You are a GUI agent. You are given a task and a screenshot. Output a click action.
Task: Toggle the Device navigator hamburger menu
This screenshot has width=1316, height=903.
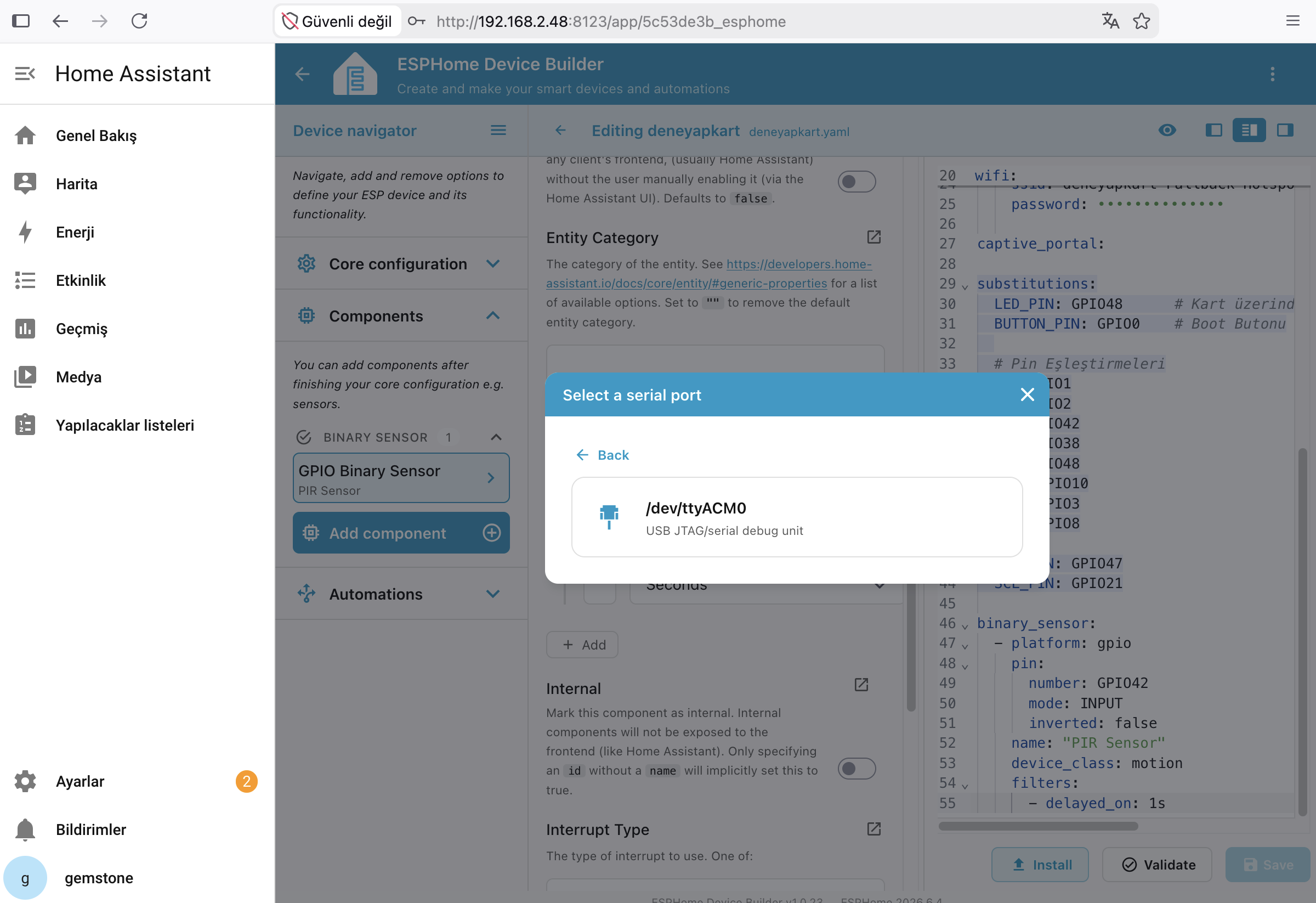498,131
